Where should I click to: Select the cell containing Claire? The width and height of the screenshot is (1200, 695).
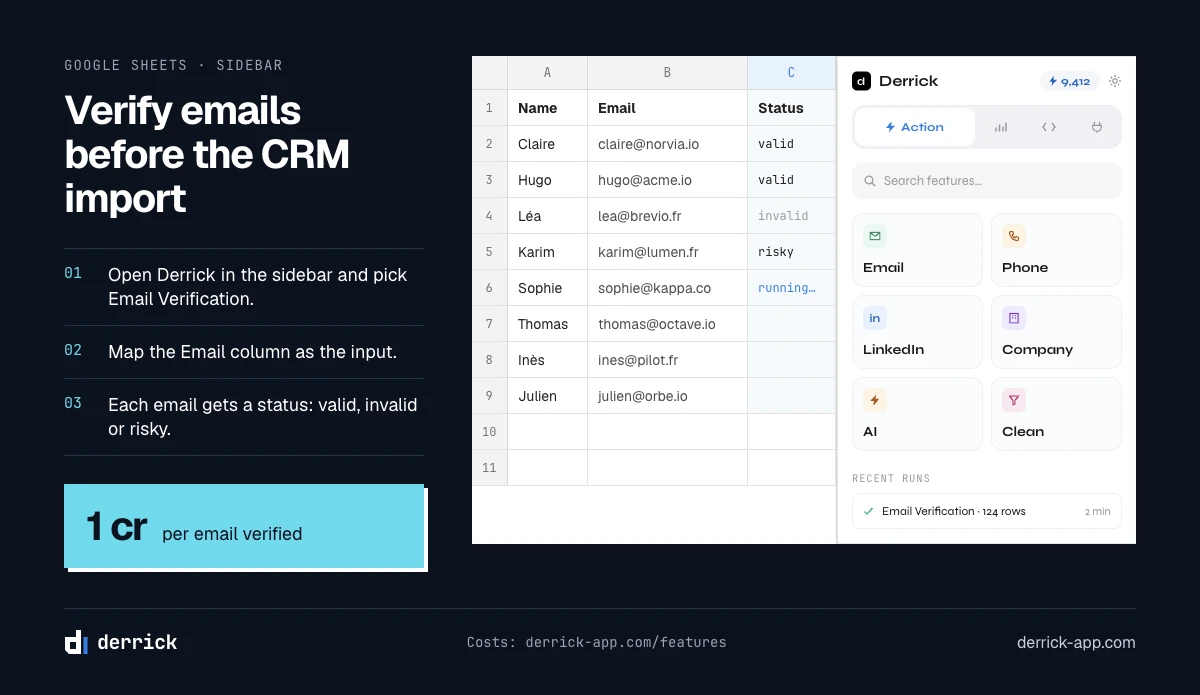(547, 144)
